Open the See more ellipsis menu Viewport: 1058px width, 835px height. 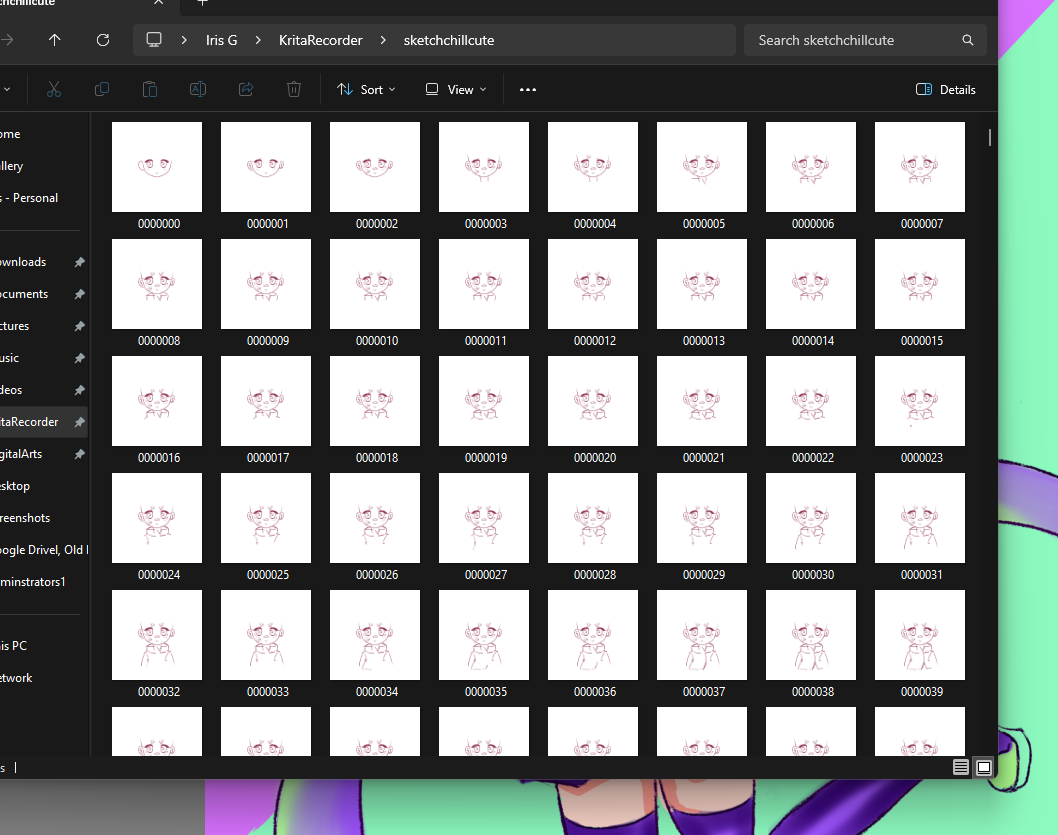[x=528, y=89]
